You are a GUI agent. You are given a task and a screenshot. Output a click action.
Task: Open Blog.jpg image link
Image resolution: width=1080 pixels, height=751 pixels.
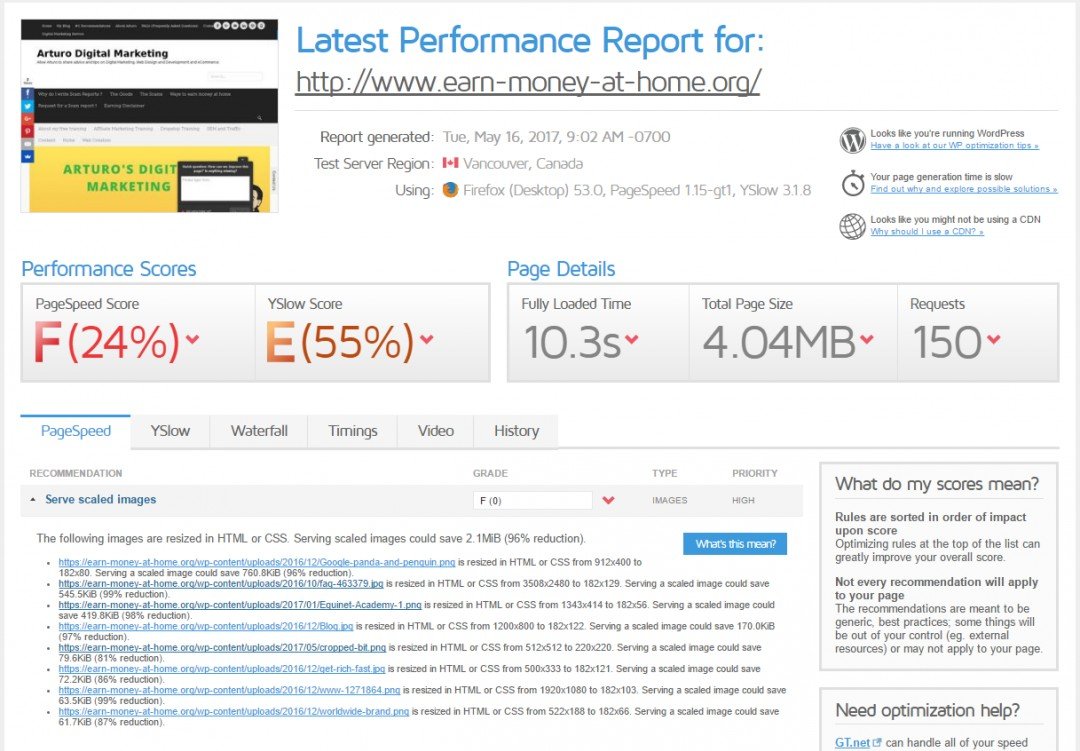pos(206,626)
